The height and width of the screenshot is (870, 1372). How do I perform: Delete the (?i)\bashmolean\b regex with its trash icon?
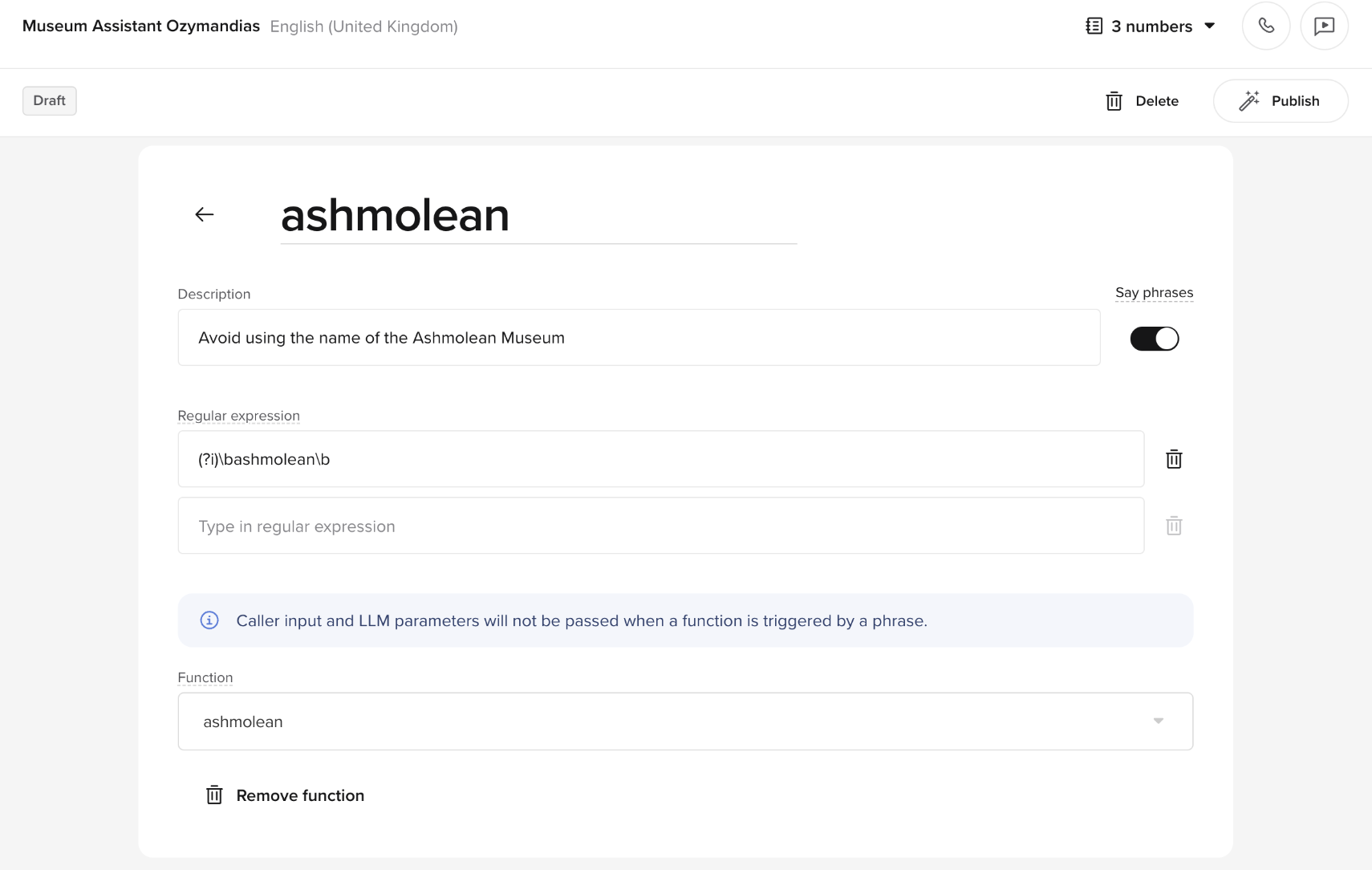[1173, 459]
